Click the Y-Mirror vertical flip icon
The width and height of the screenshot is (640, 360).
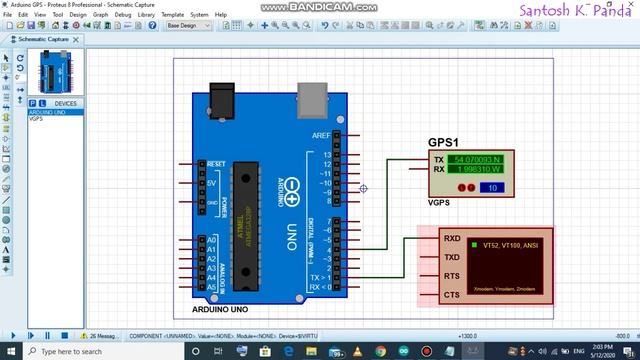coord(20,100)
